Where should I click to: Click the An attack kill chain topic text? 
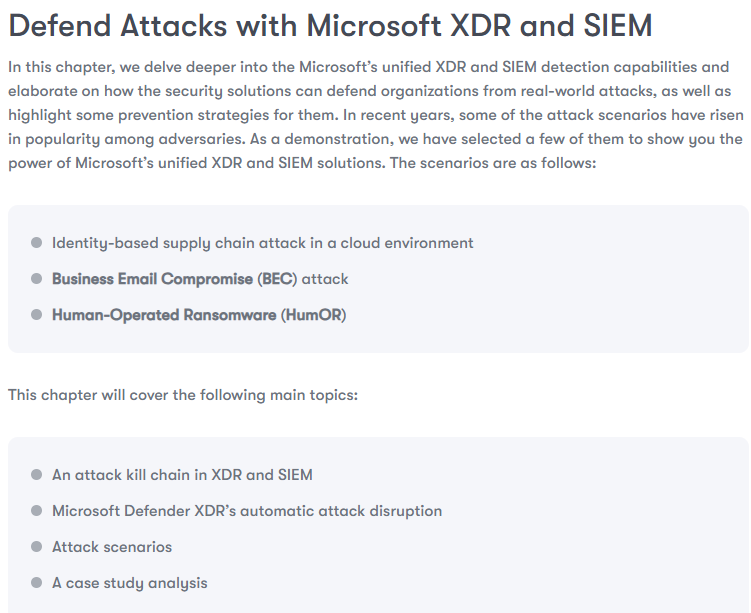(x=182, y=475)
